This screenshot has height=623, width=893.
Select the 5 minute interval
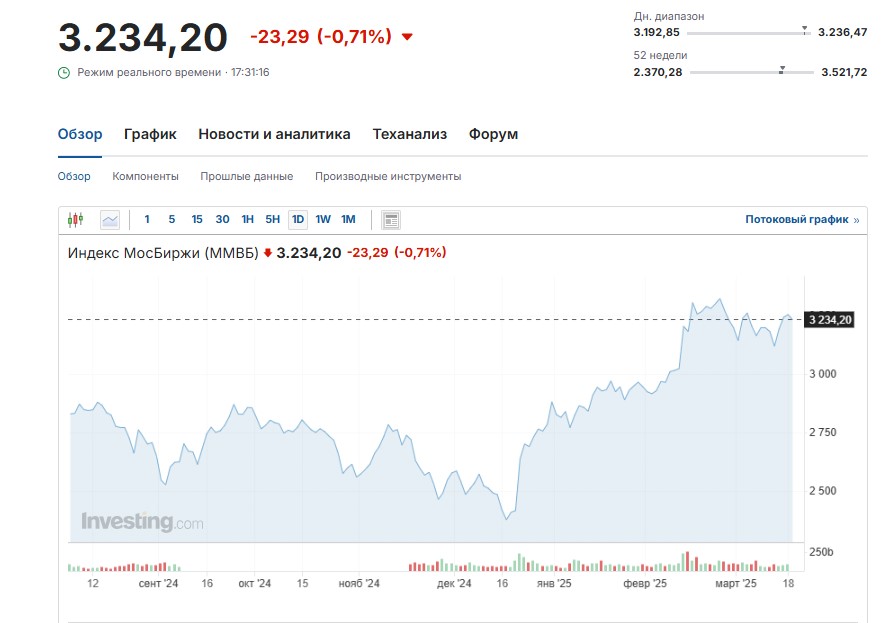pyautogui.click(x=171, y=219)
